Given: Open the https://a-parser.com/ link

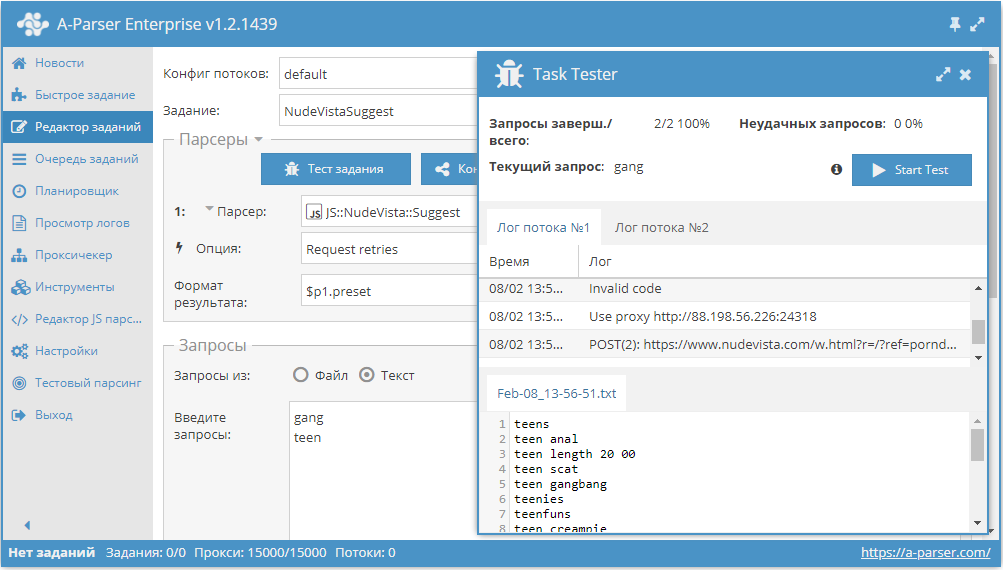Looking at the screenshot, I should tap(926, 552).
